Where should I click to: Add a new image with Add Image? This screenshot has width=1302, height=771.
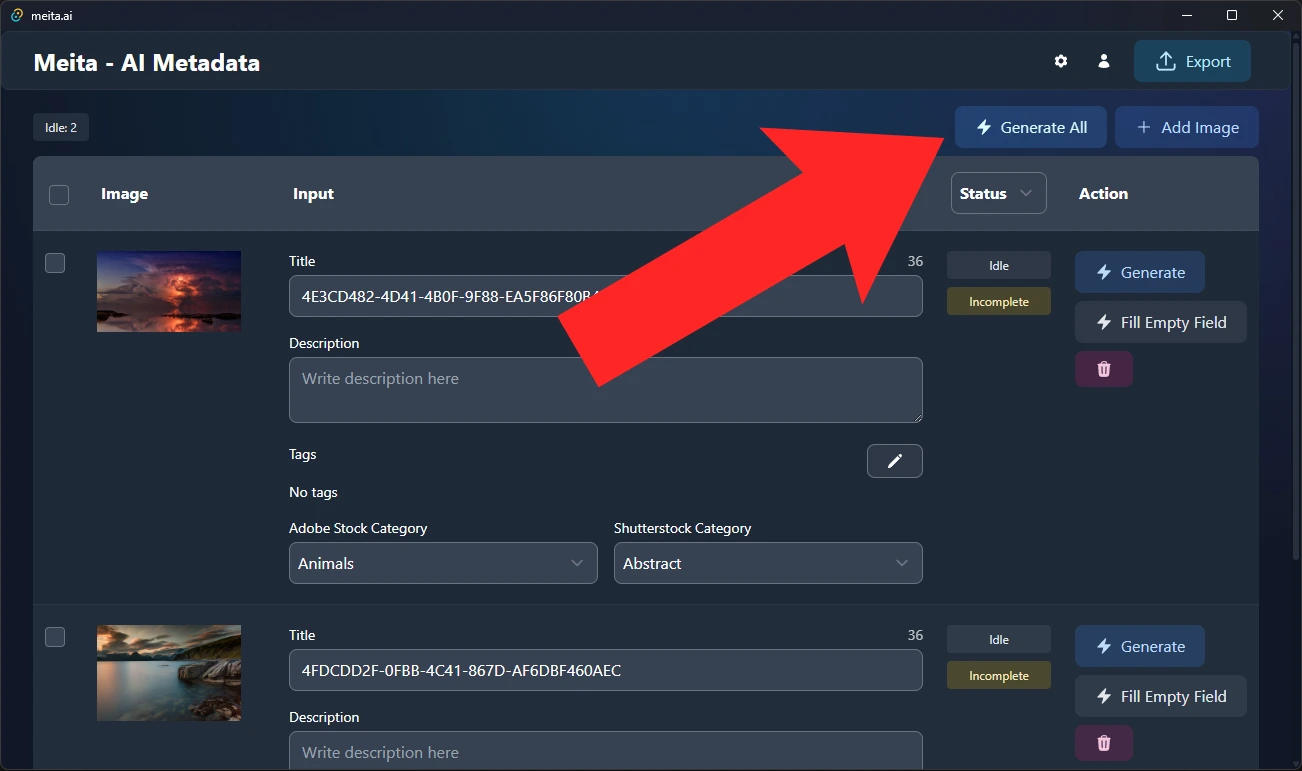(1186, 127)
